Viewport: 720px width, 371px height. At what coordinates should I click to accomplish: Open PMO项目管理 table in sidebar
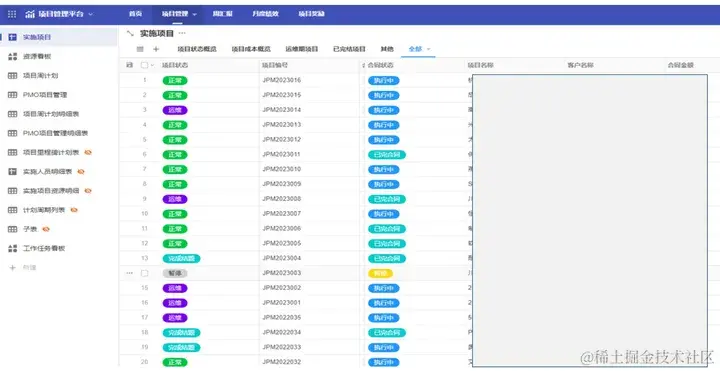[x=45, y=95]
